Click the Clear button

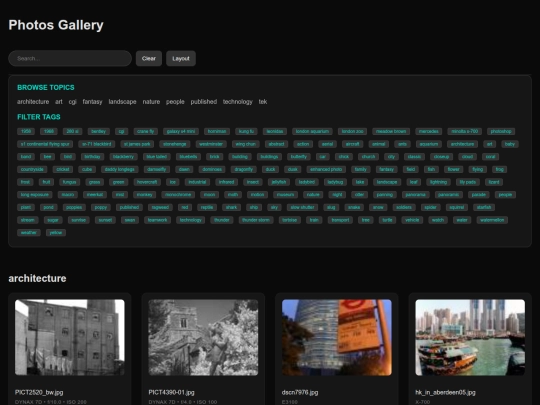(x=149, y=58)
